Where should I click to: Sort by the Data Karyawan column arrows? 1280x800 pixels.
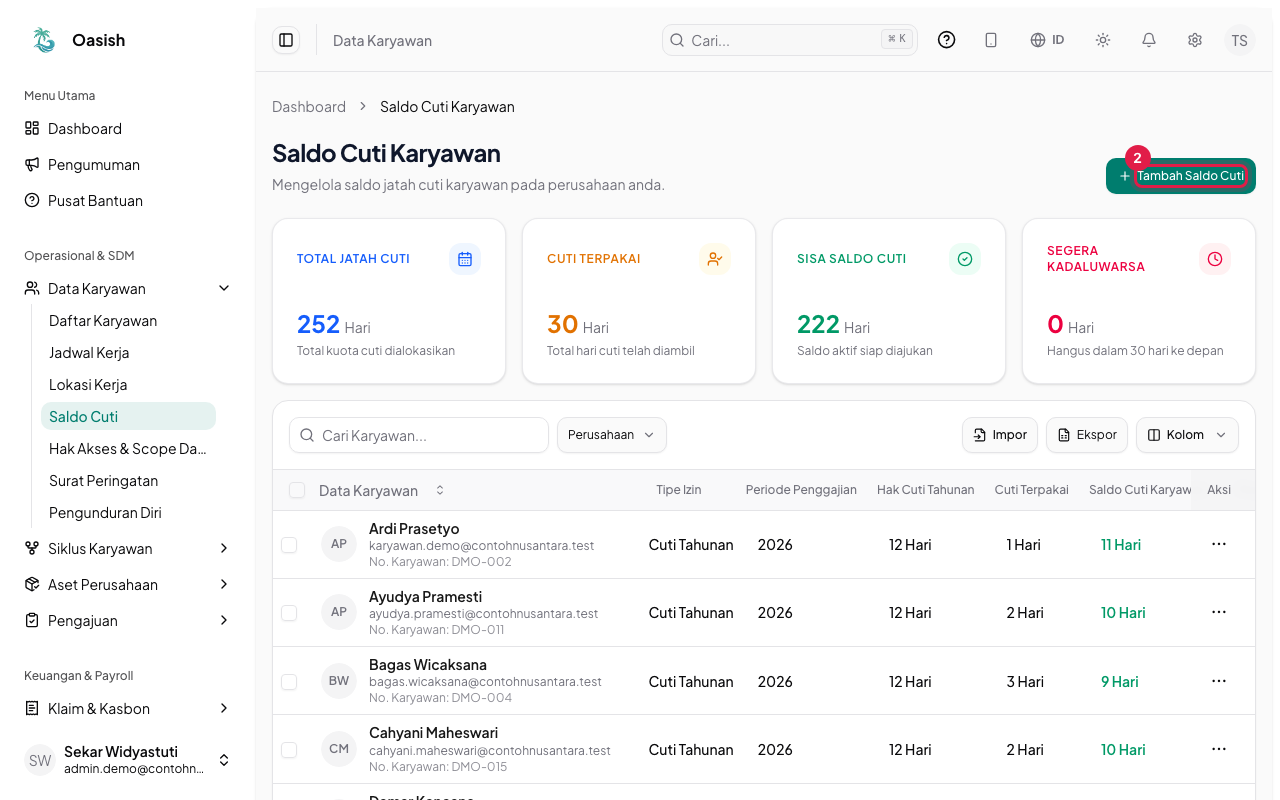pos(439,490)
